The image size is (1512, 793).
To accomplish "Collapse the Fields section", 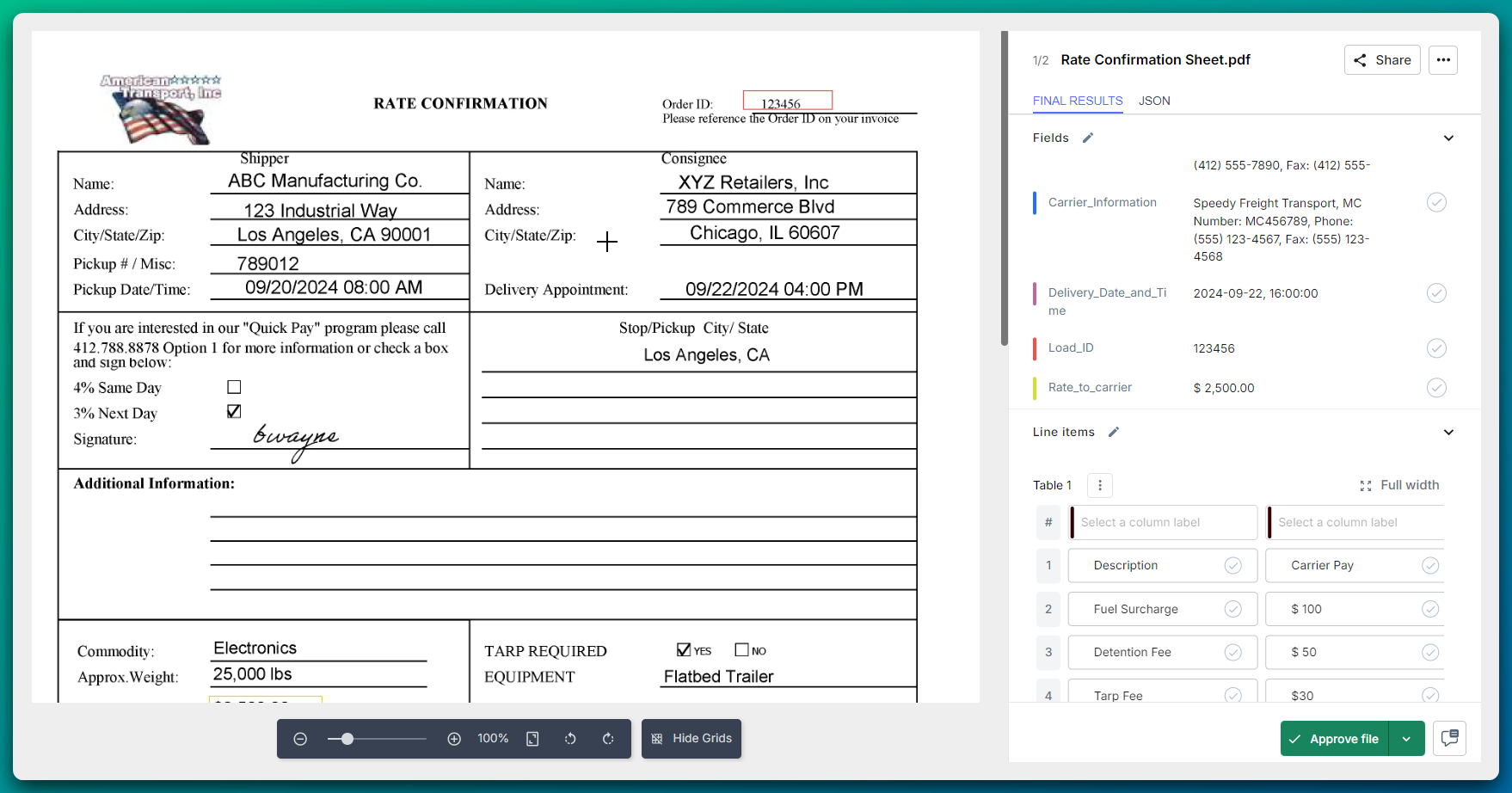I will tap(1449, 138).
